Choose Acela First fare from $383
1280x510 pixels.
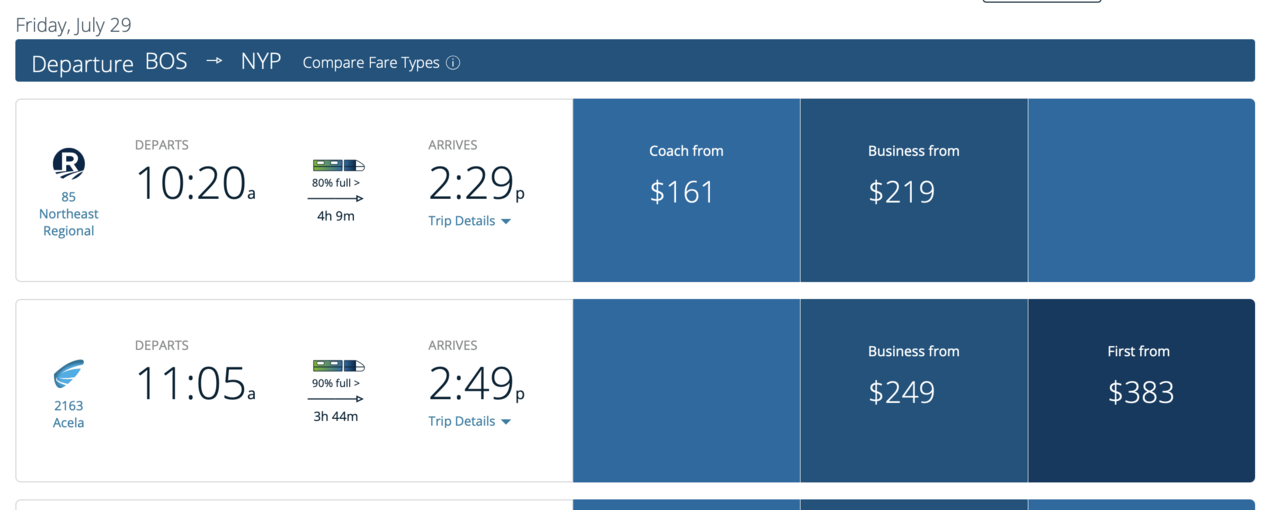[1140, 390]
